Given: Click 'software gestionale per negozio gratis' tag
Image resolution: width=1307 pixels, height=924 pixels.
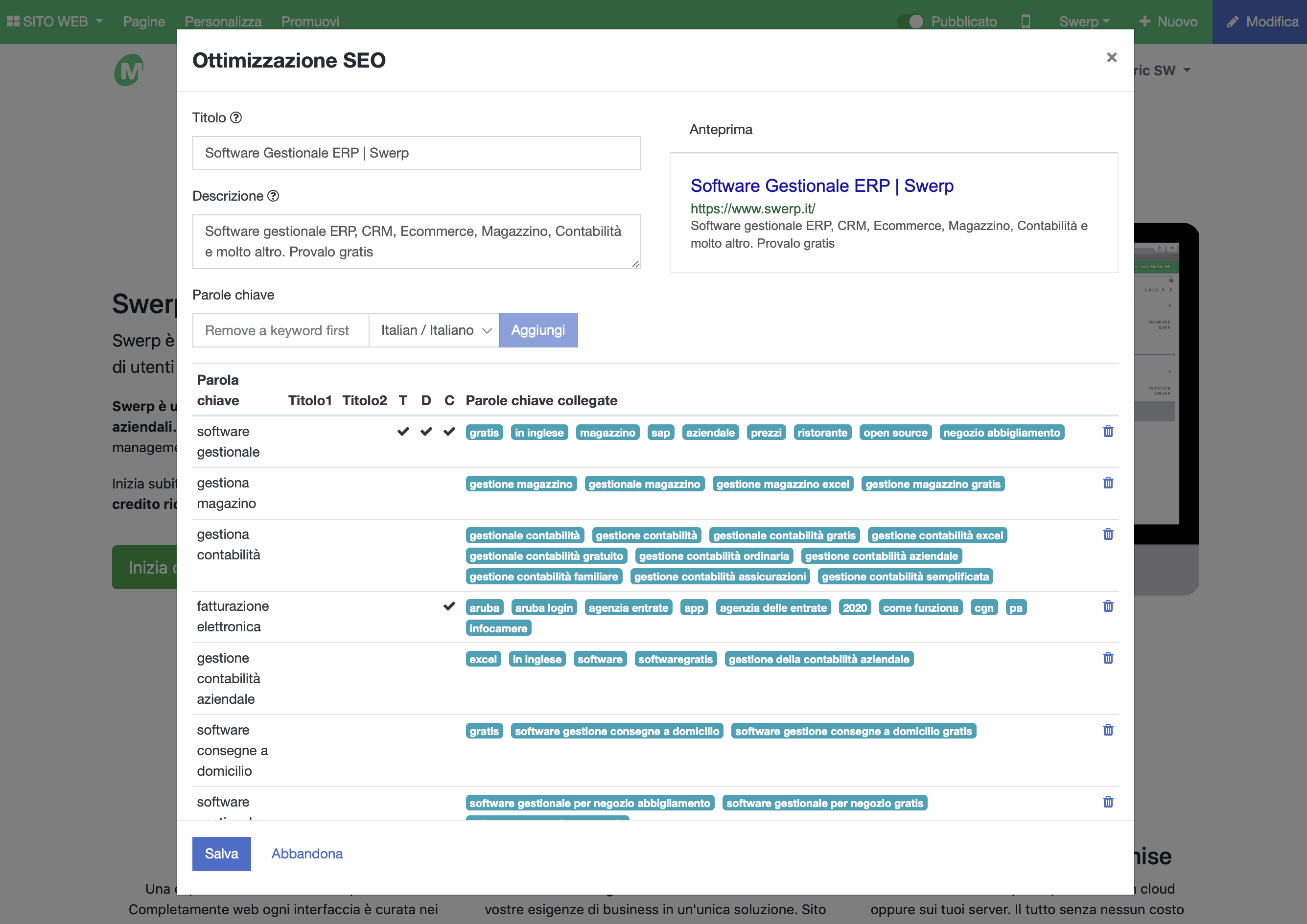Looking at the screenshot, I should click(824, 803).
